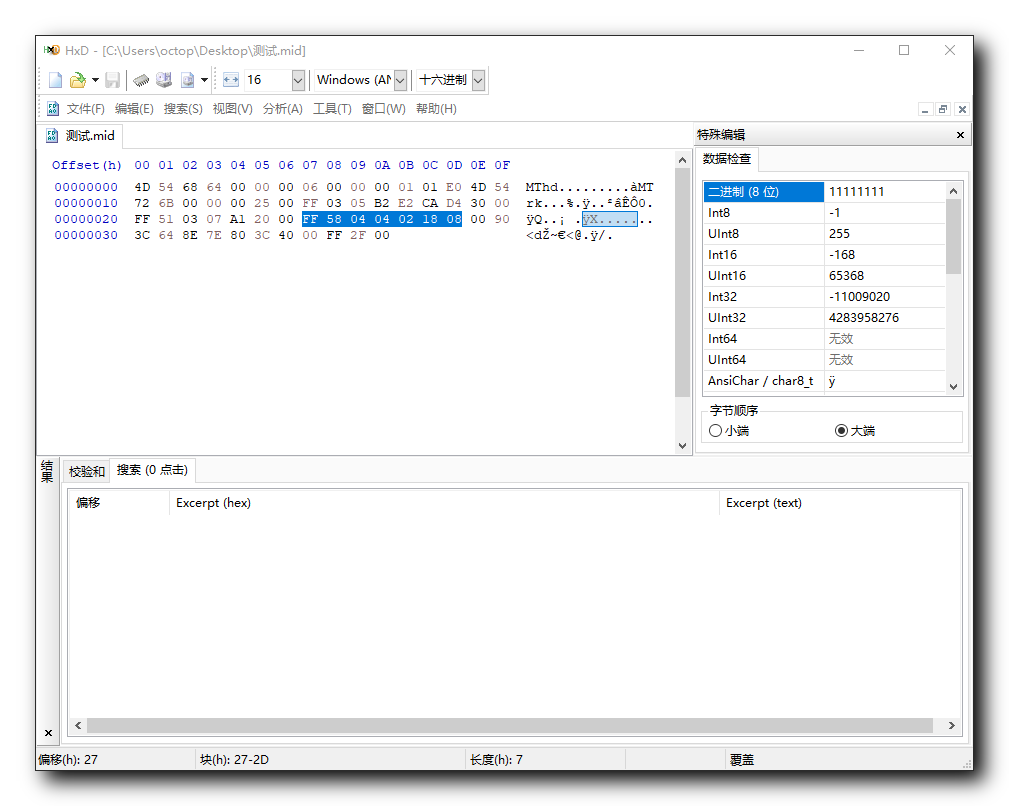
Task: Click the 4D byte at offset 00
Action: click(142, 187)
